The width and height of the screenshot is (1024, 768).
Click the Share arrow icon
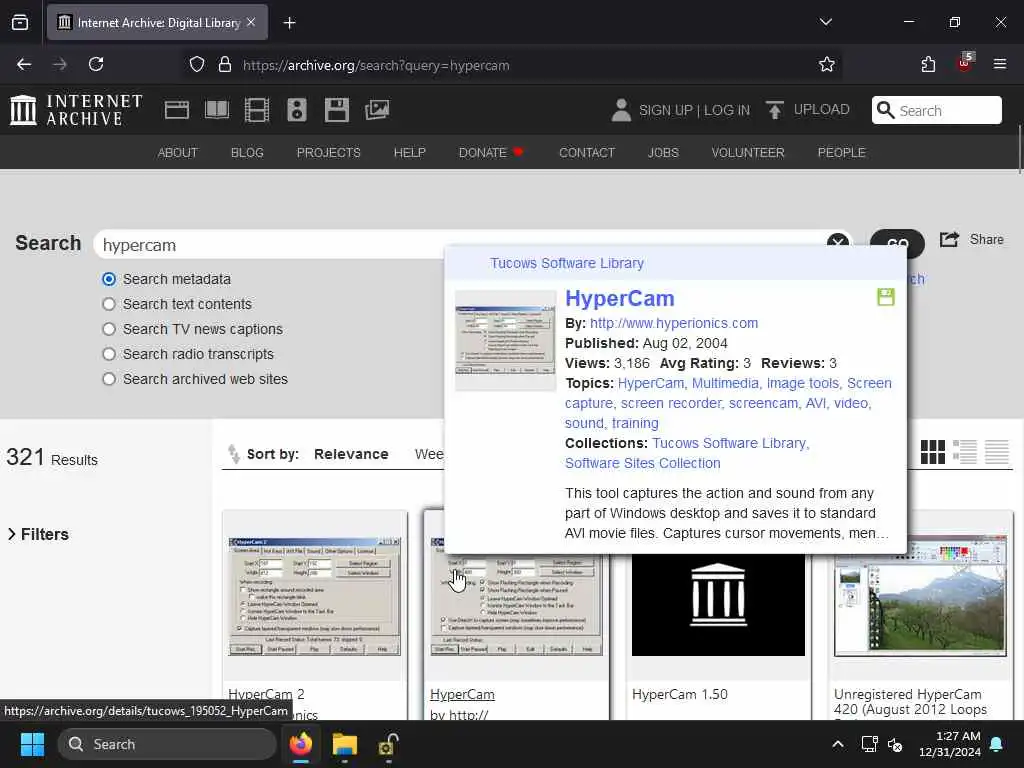pyautogui.click(x=949, y=240)
